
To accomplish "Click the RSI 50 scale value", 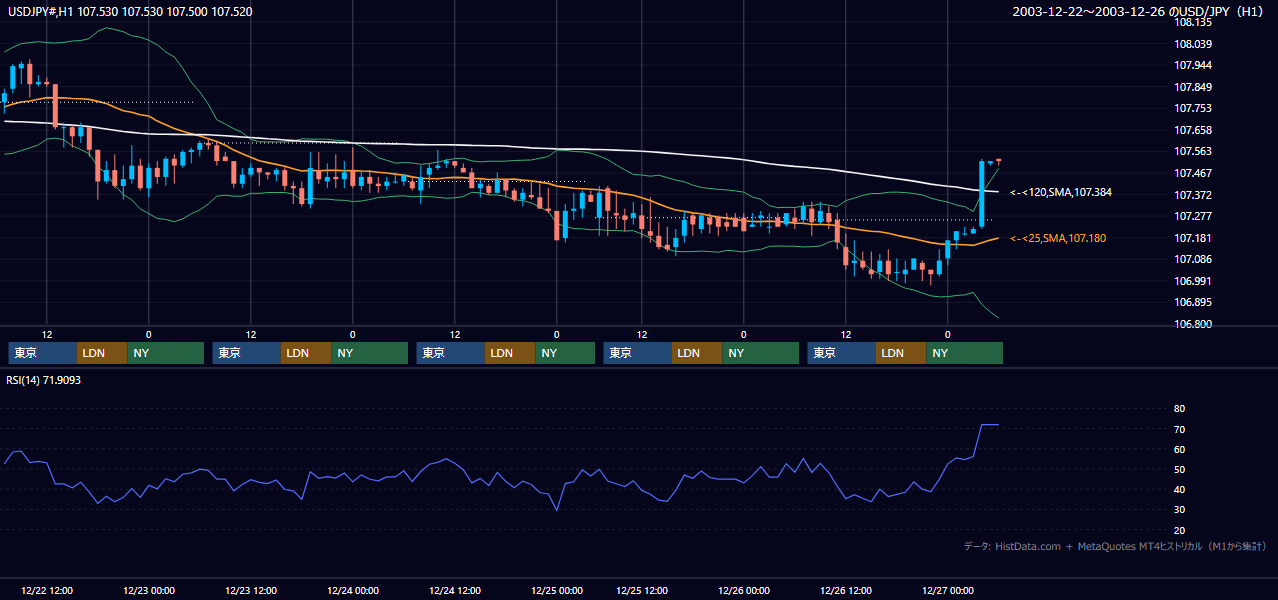I will (1180, 469).
